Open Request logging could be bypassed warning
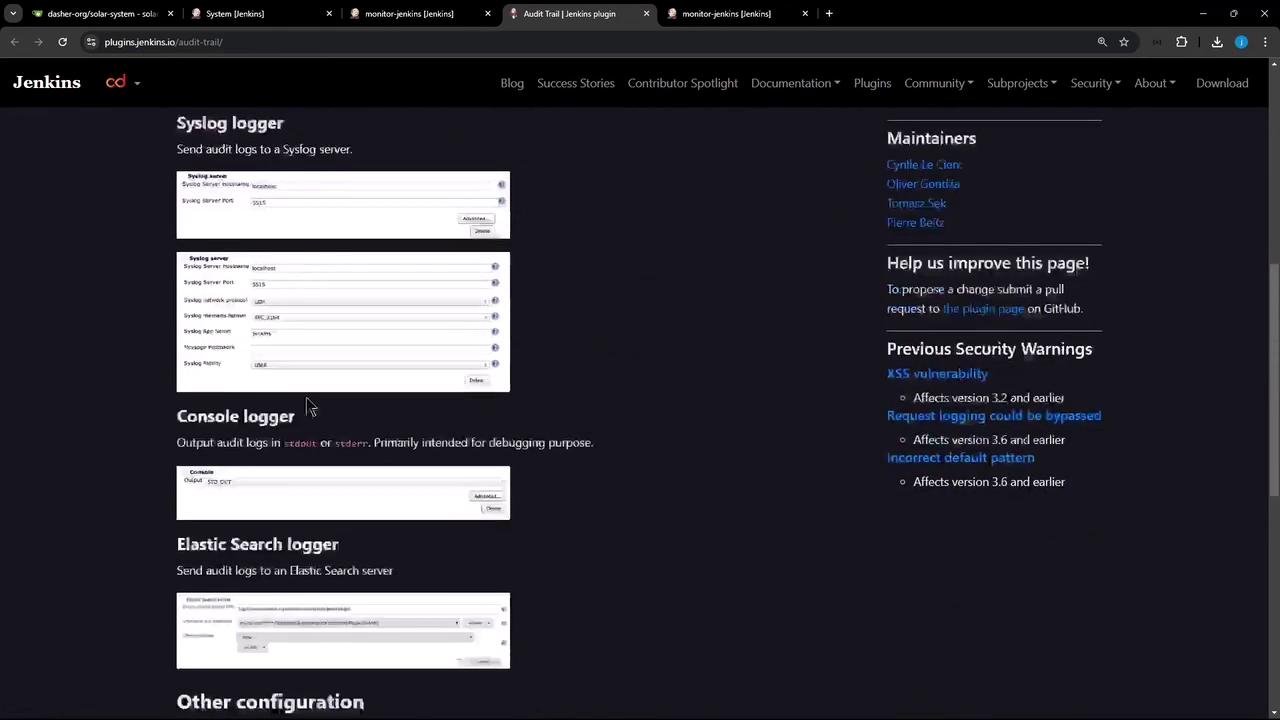This screenshot has height=720, width=1280. tap(994, 416)
